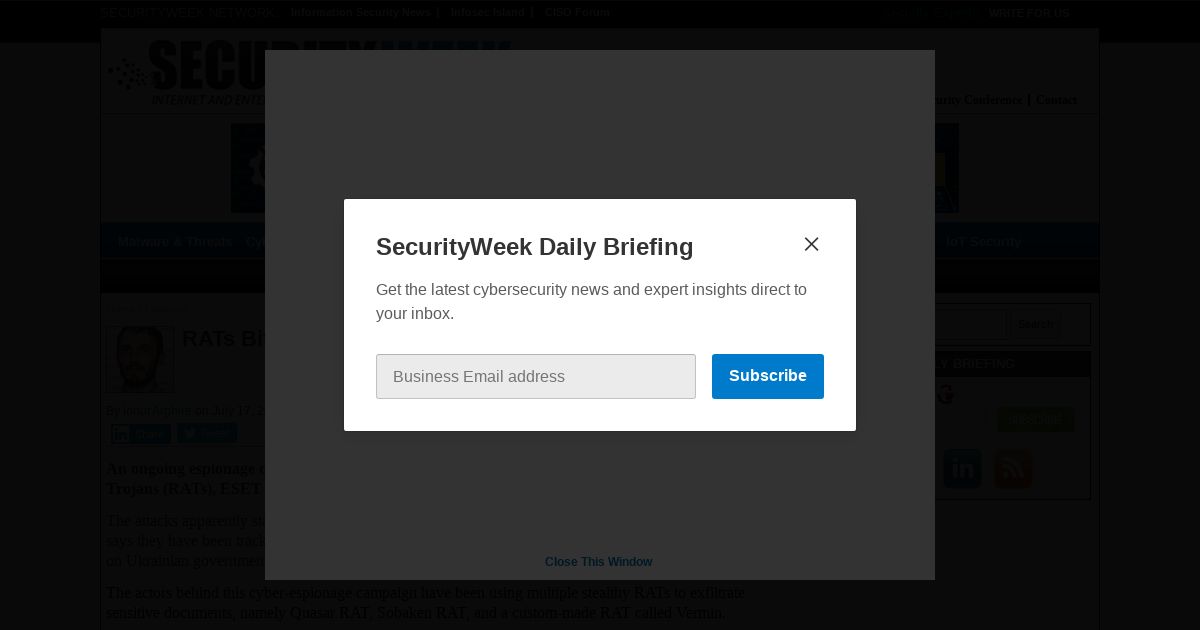
Task: Share article via LinkedIn Share button
Action: [141, 434]
